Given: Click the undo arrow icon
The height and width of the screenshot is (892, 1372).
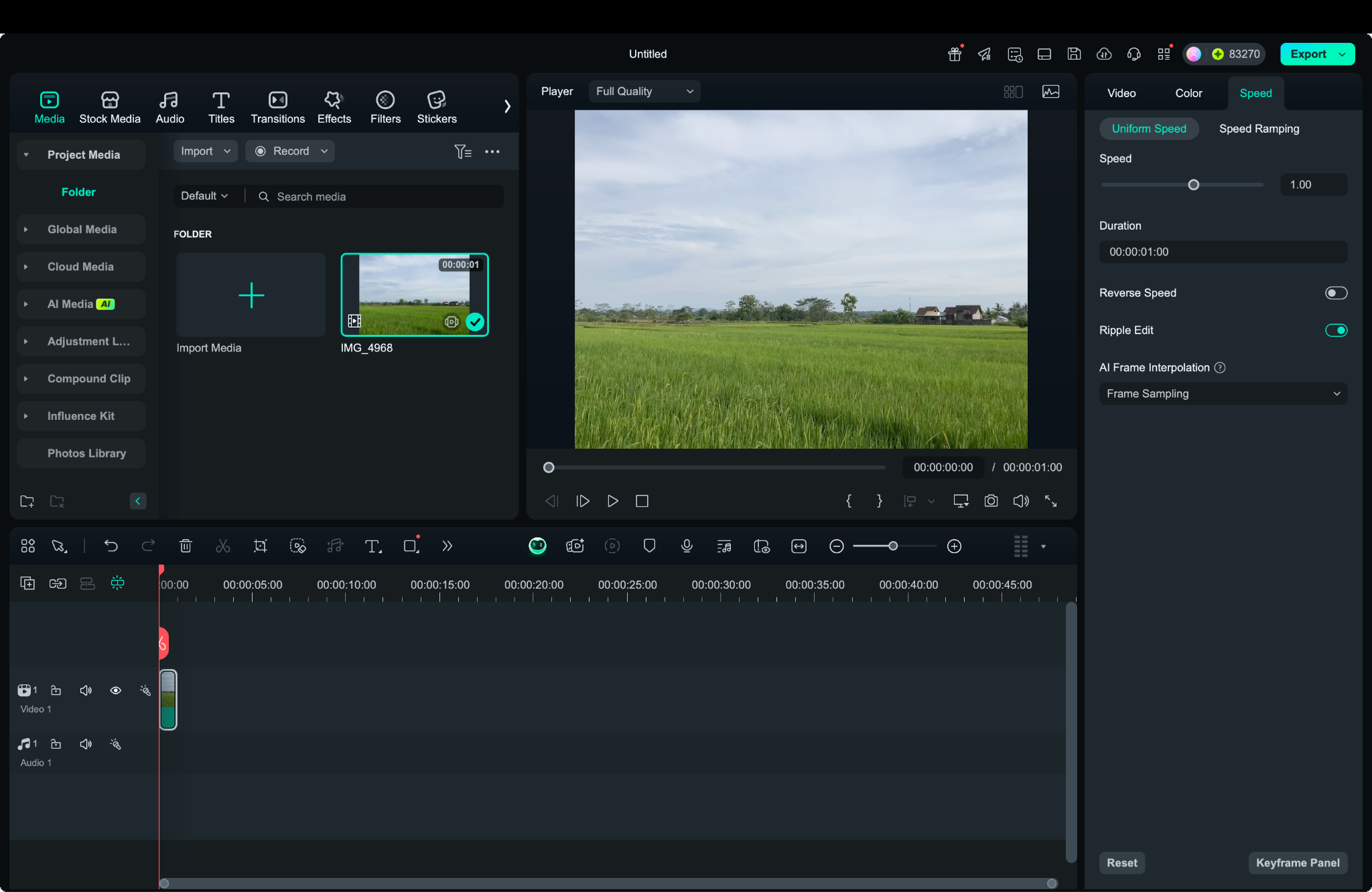Looking at the screenshot, I should pos(111,546).
